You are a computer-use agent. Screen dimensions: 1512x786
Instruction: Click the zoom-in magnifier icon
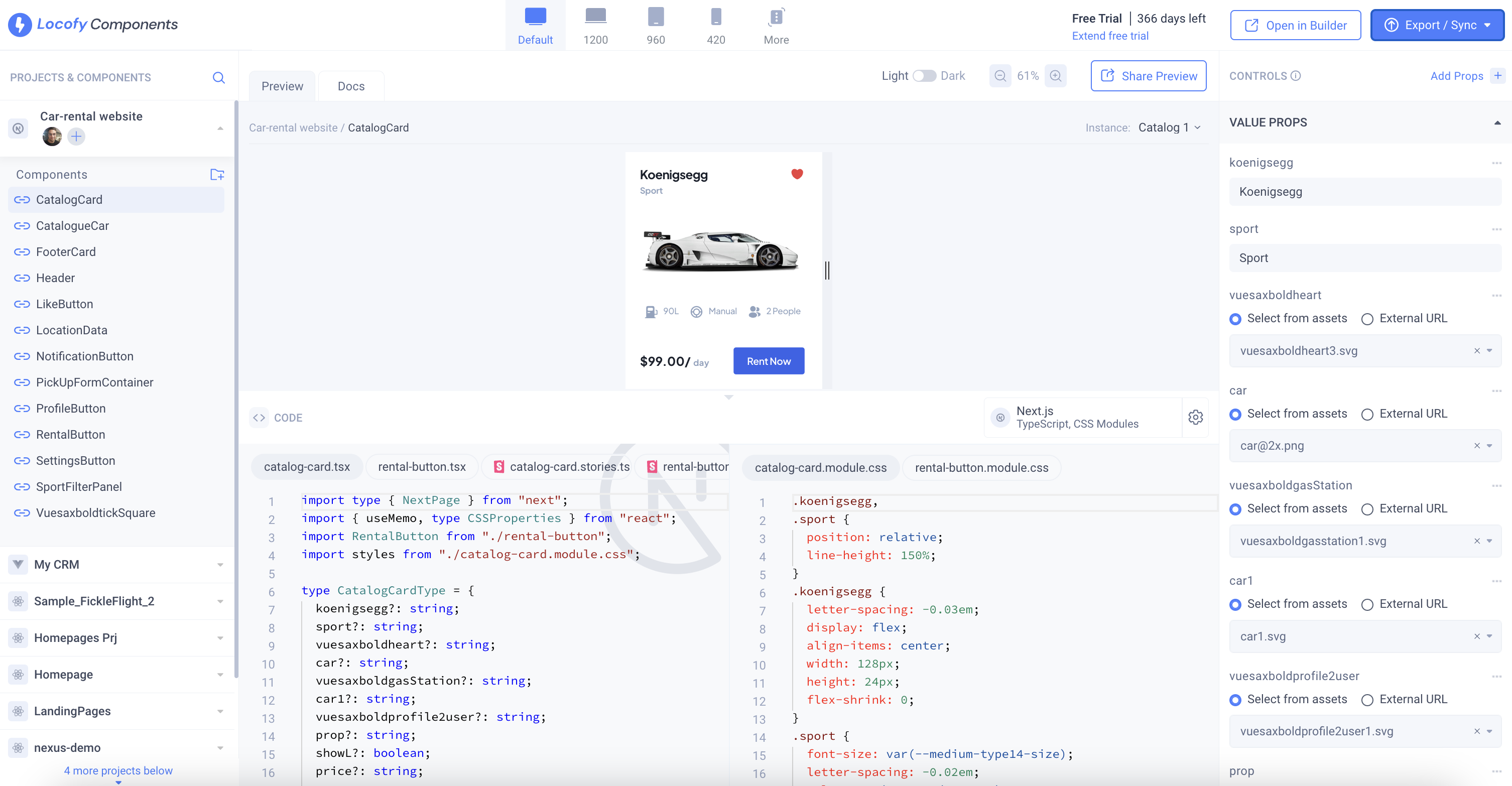pyautogui.click(x=1055, y=75)
